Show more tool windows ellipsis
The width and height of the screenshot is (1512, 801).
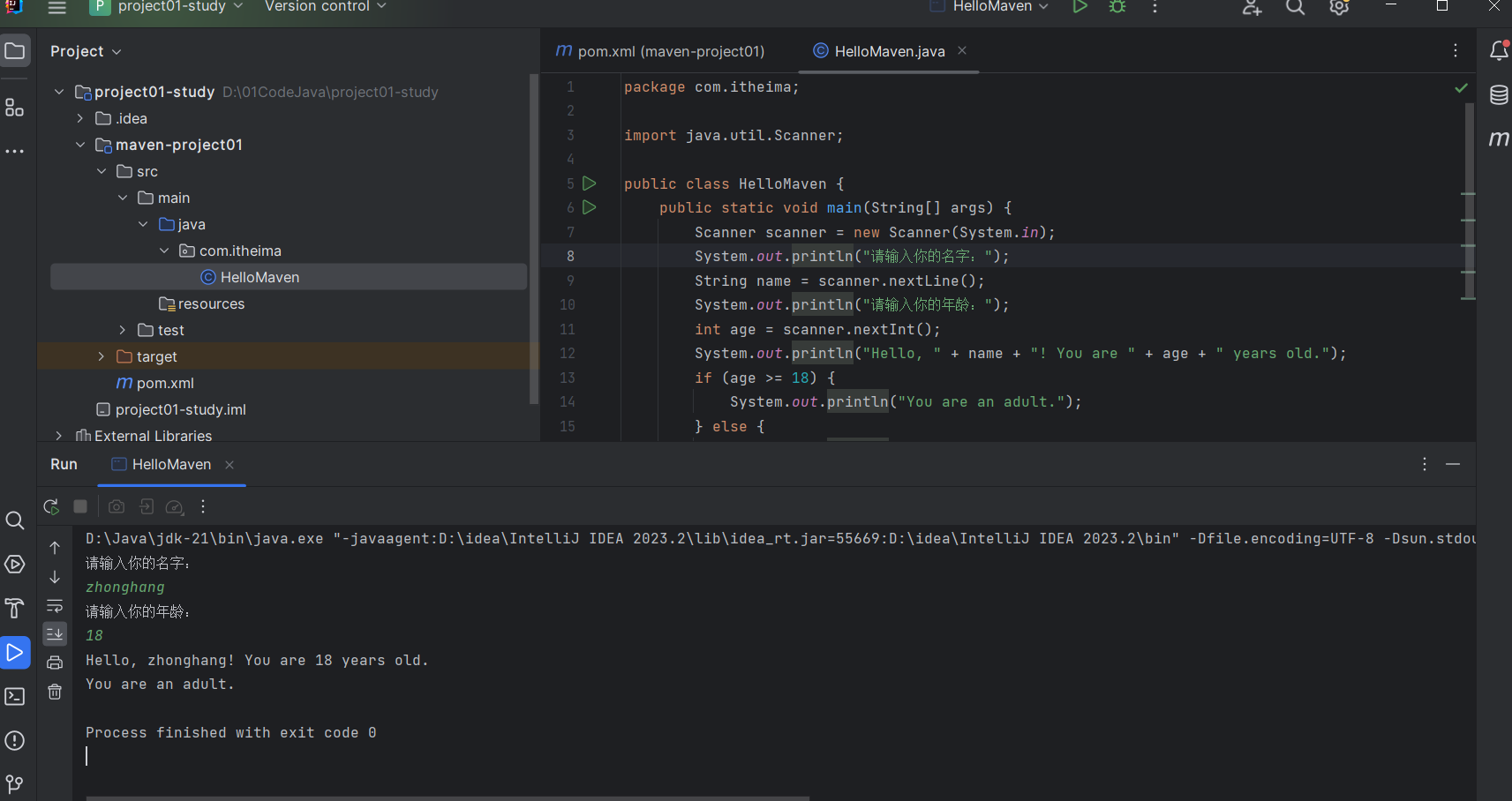click(x=15, y=152)
